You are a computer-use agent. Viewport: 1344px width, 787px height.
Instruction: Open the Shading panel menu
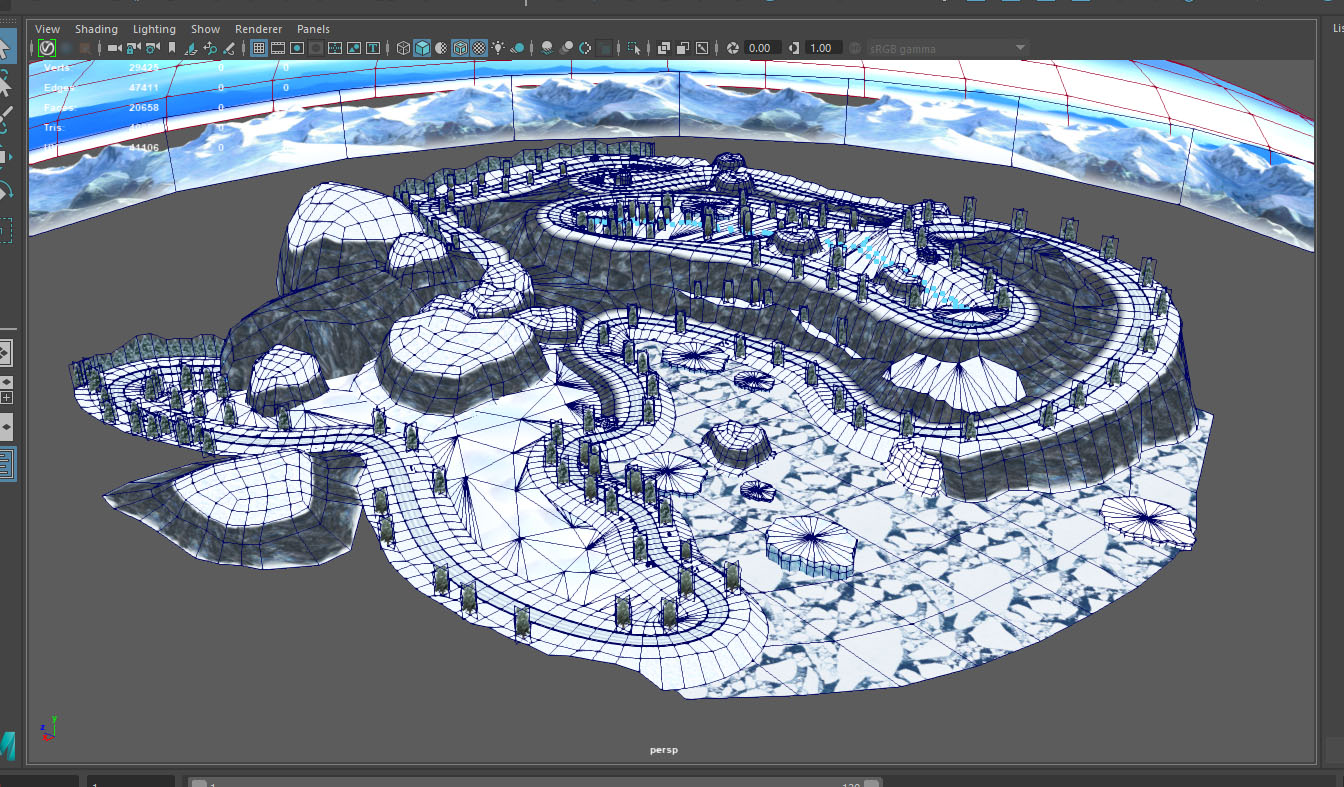pyautogui.click(x=96, y=29)
